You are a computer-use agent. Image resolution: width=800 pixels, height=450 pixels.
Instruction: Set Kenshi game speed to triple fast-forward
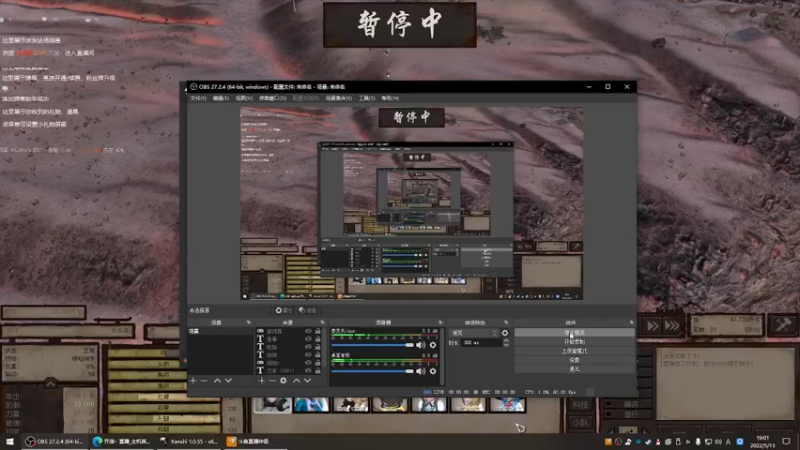pos(672,326)
